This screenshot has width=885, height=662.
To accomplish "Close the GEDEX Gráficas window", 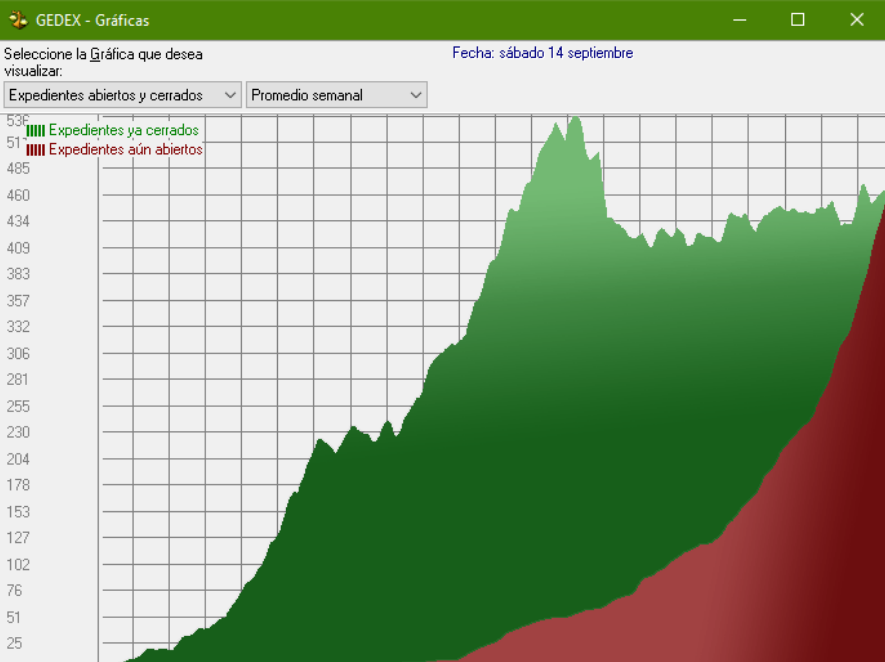I will [x=857, y=20].
